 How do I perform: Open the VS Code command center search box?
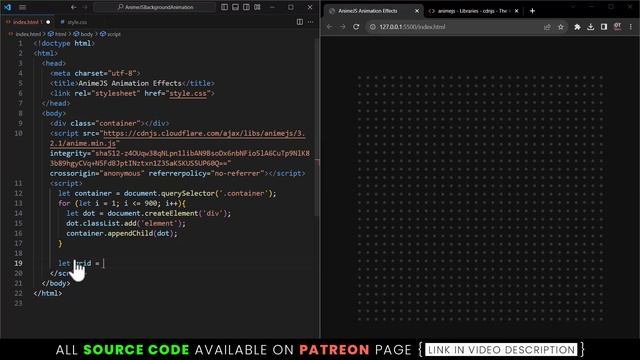tap(155, 7)
